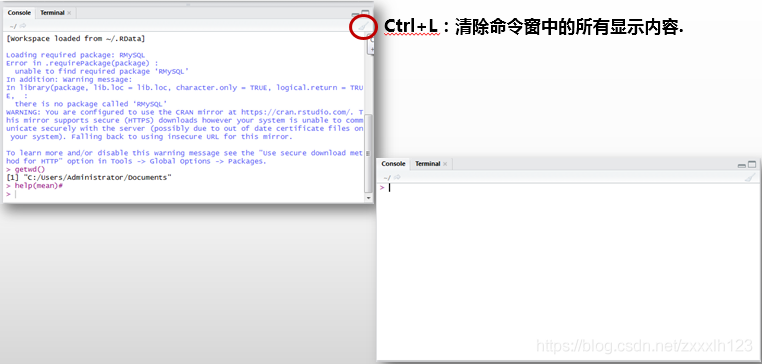Click the 'To learn more and/or disable' line
Viewport: 762px width, 364px height.
(x=184, y=153)
